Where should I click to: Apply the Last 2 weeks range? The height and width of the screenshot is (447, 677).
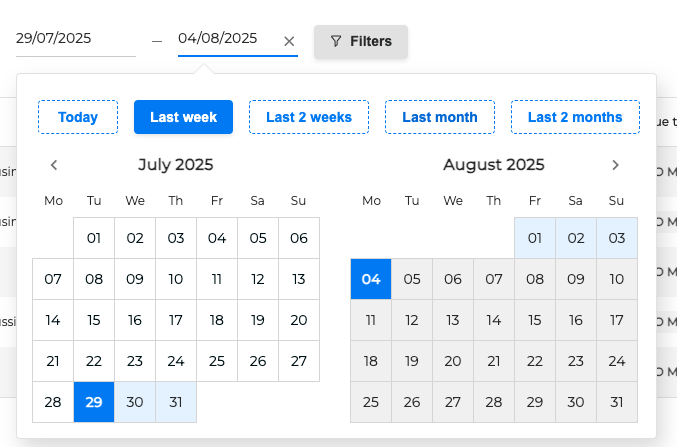[x=309, y=117]
